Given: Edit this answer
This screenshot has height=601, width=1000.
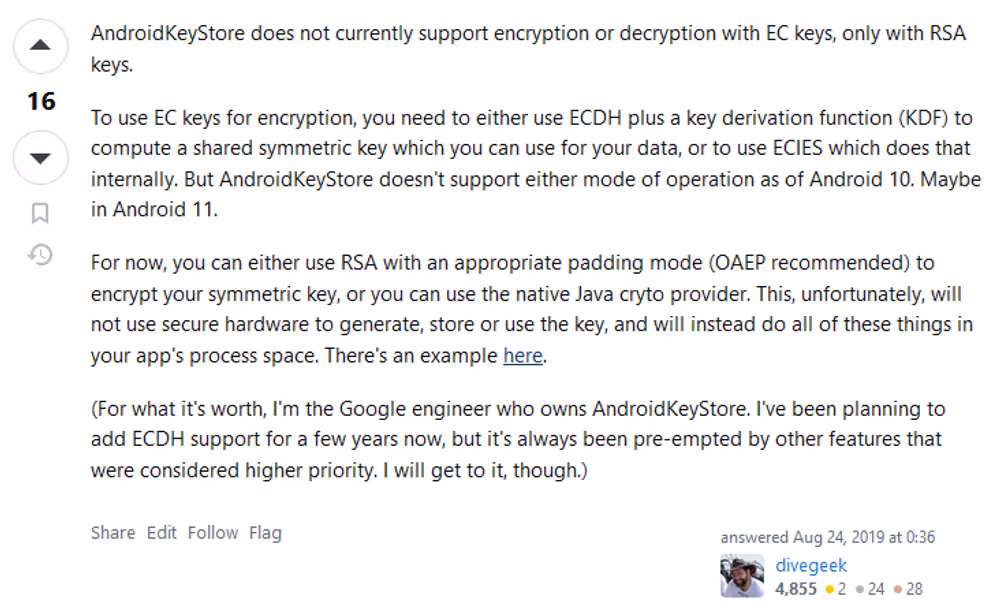Looking at the screenshot, I should 161,533.
